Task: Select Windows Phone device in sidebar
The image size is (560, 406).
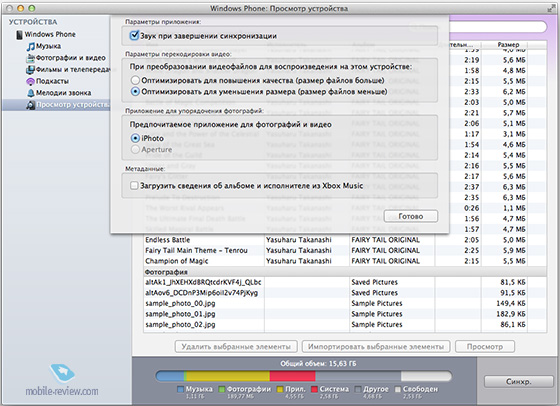Action: 50,35
